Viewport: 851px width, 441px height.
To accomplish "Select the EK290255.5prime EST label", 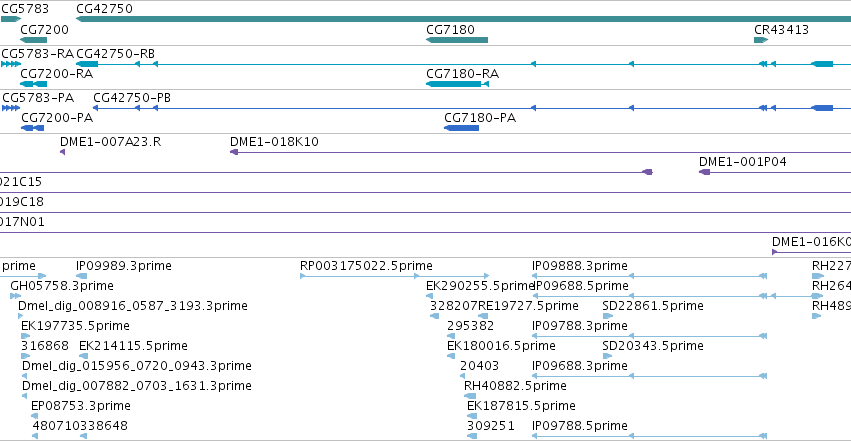I will click(x=479, y=286).
